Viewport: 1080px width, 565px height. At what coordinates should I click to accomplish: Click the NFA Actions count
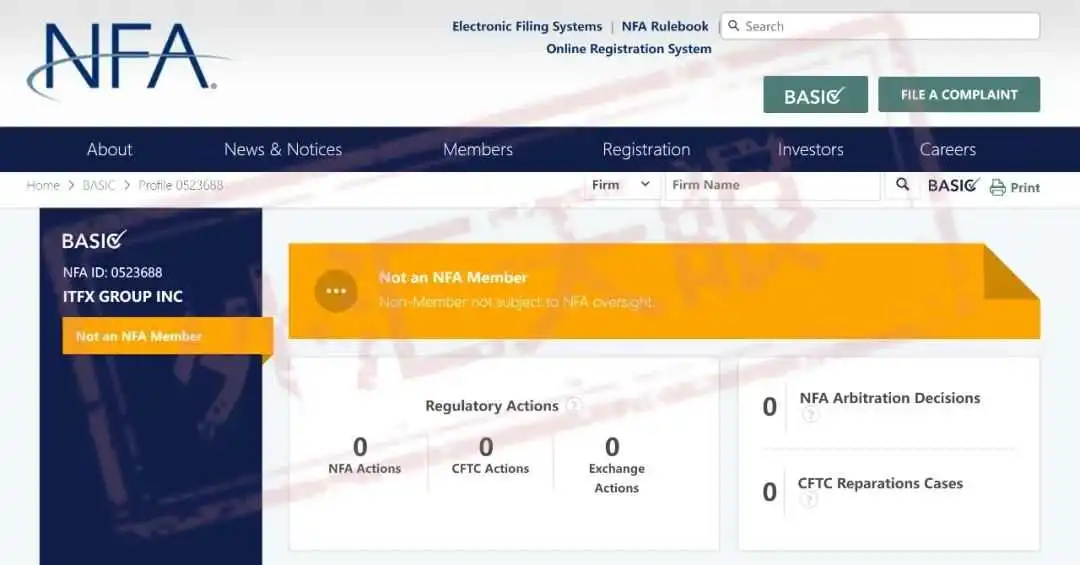click(x=360, y=447)
